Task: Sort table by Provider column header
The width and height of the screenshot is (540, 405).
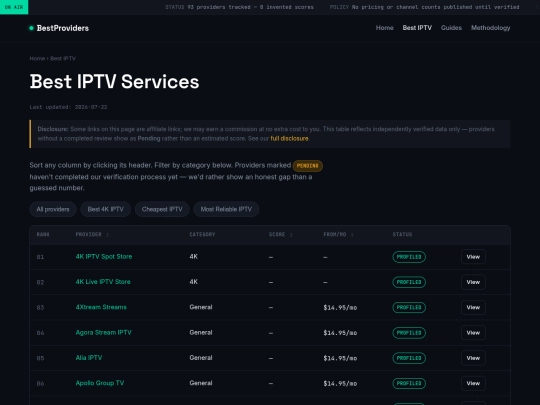Action: coord(92,235)
